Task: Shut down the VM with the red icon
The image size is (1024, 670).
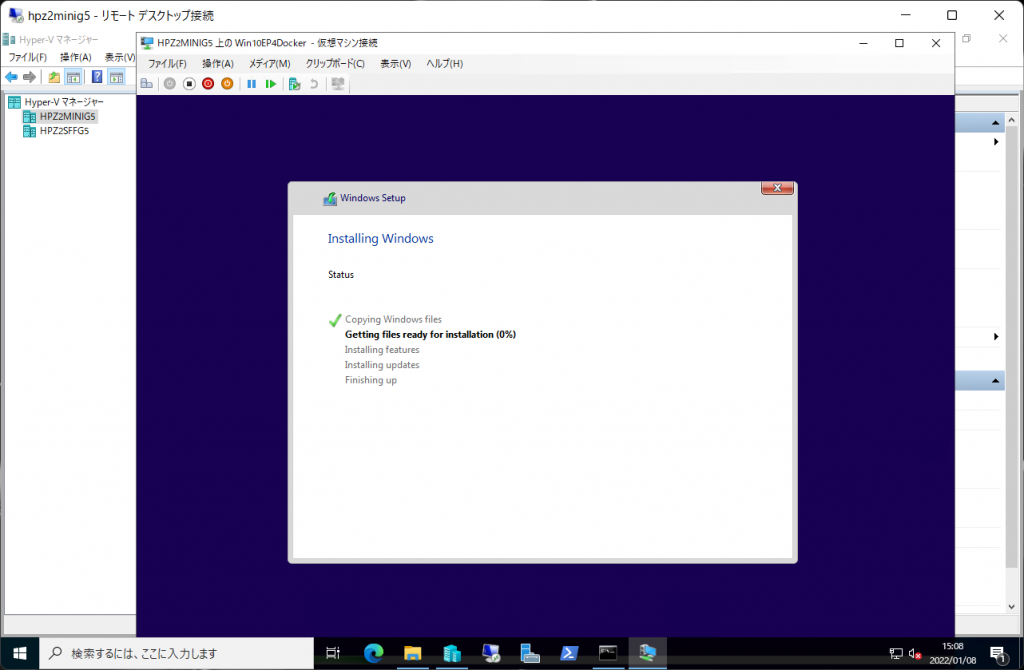Action: click(x=208, y=84)
